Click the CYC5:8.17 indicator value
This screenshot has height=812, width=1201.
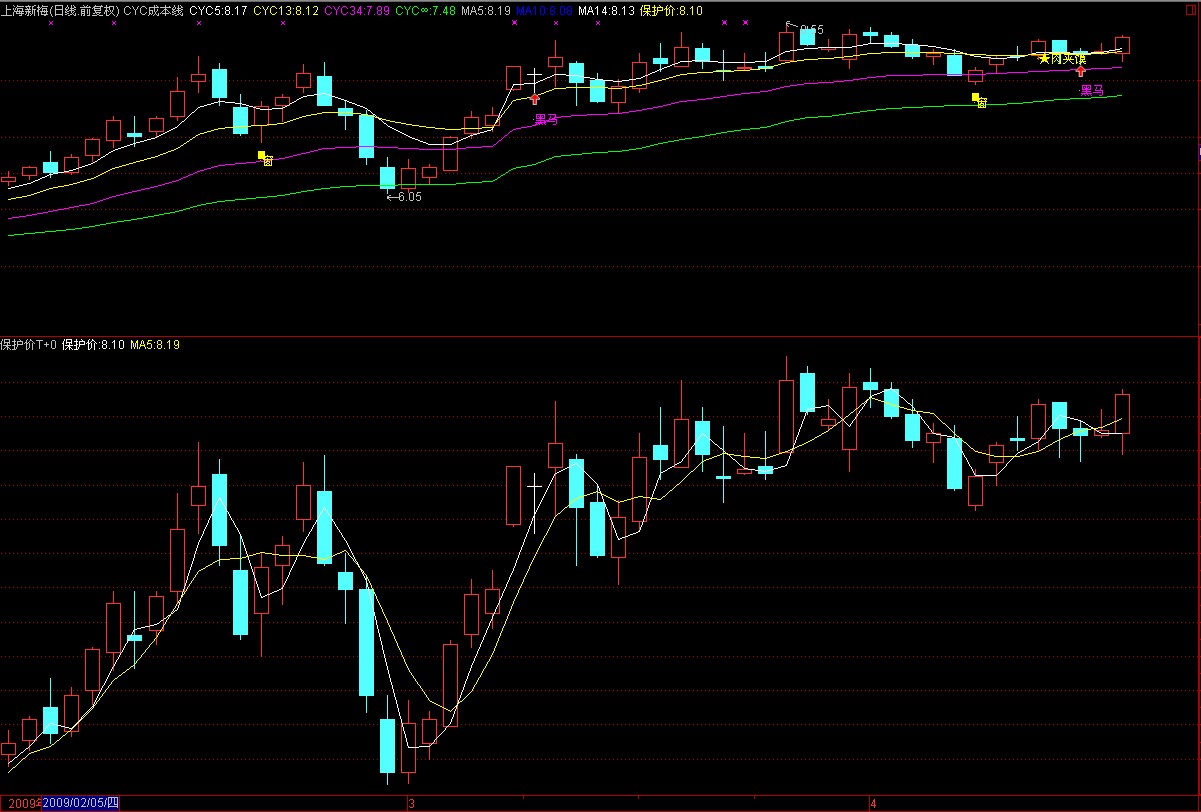point(218,10)
